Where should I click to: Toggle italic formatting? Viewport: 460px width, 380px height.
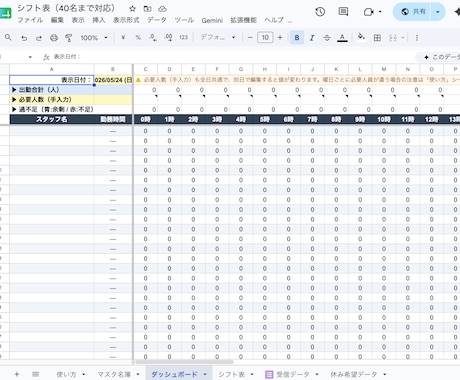click(312, 38)
